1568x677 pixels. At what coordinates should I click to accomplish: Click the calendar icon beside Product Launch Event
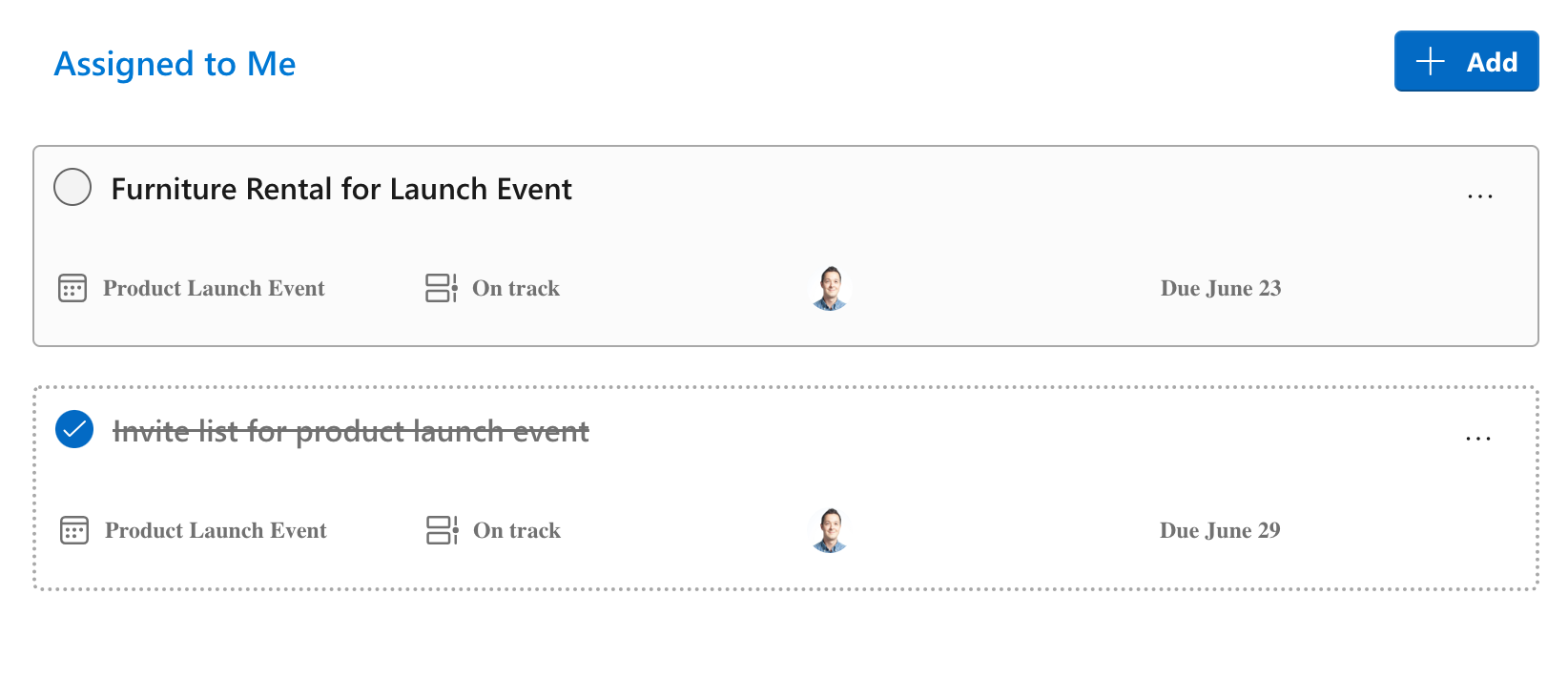[x=72, y=288]
